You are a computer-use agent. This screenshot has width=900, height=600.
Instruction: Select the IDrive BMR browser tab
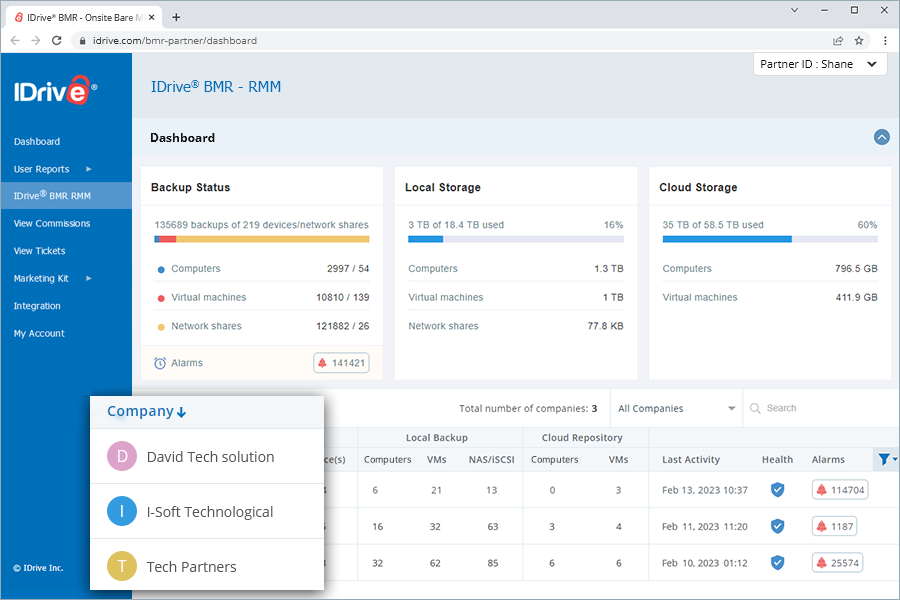(x=84, y=17)
